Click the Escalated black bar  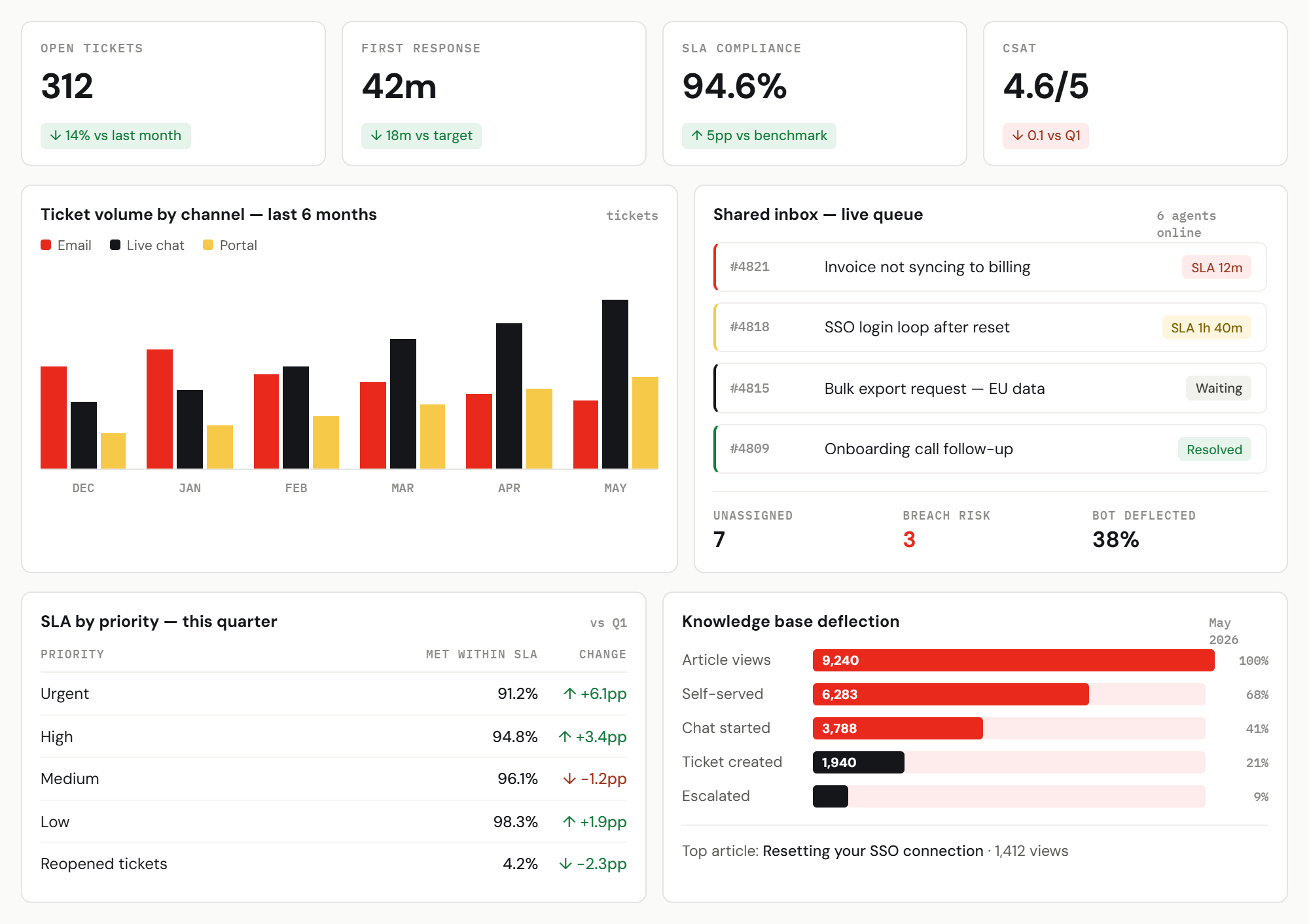tap(831, 796)
